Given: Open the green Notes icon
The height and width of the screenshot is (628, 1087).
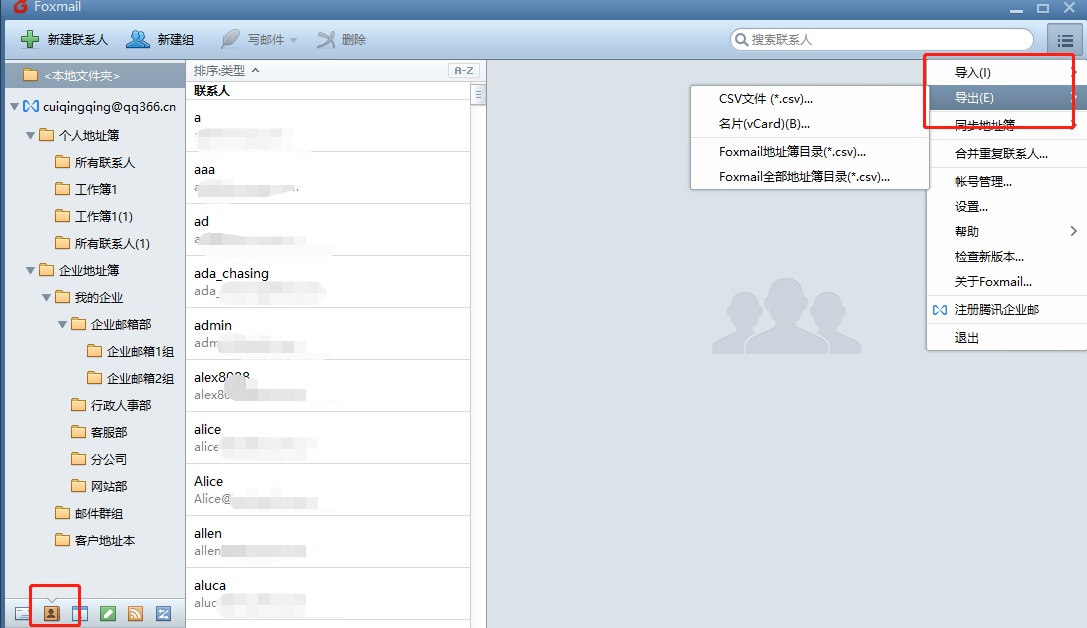Looking at the screenshot, I should click(107, 612).
